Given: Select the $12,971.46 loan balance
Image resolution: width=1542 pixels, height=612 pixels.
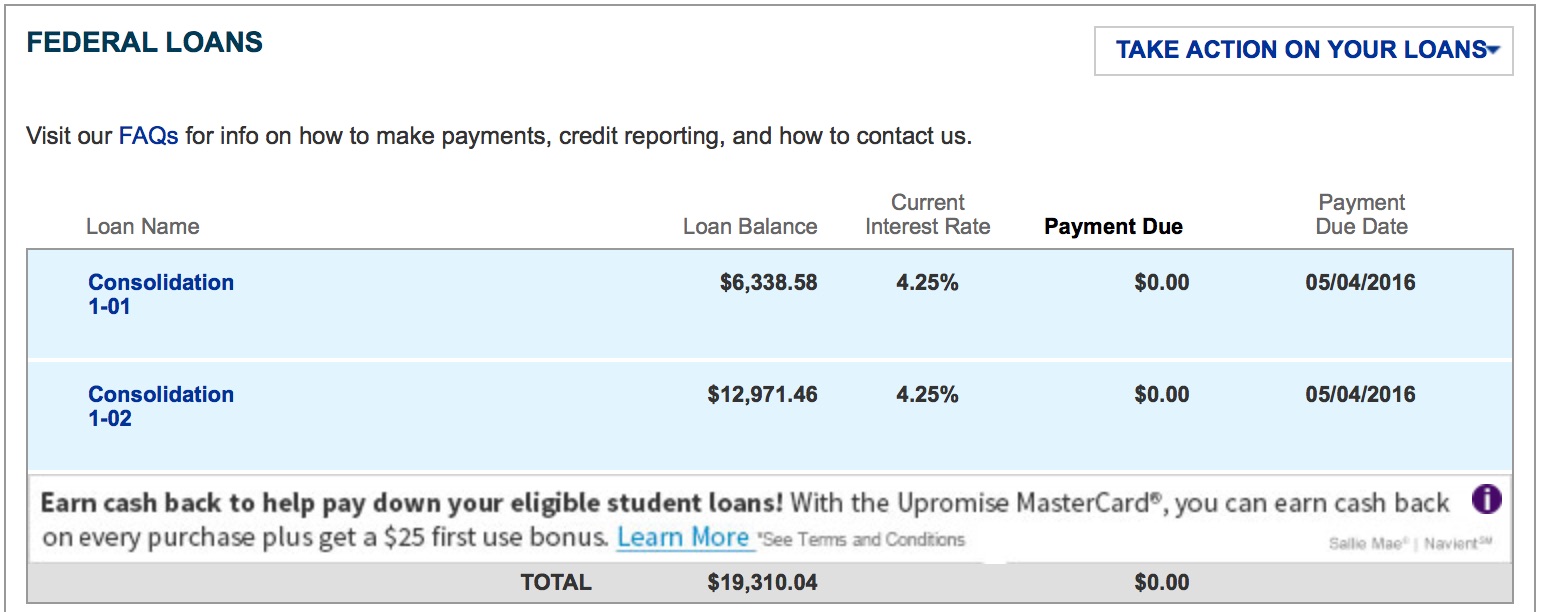Looking at the screenshot, I should pos(762,395).
